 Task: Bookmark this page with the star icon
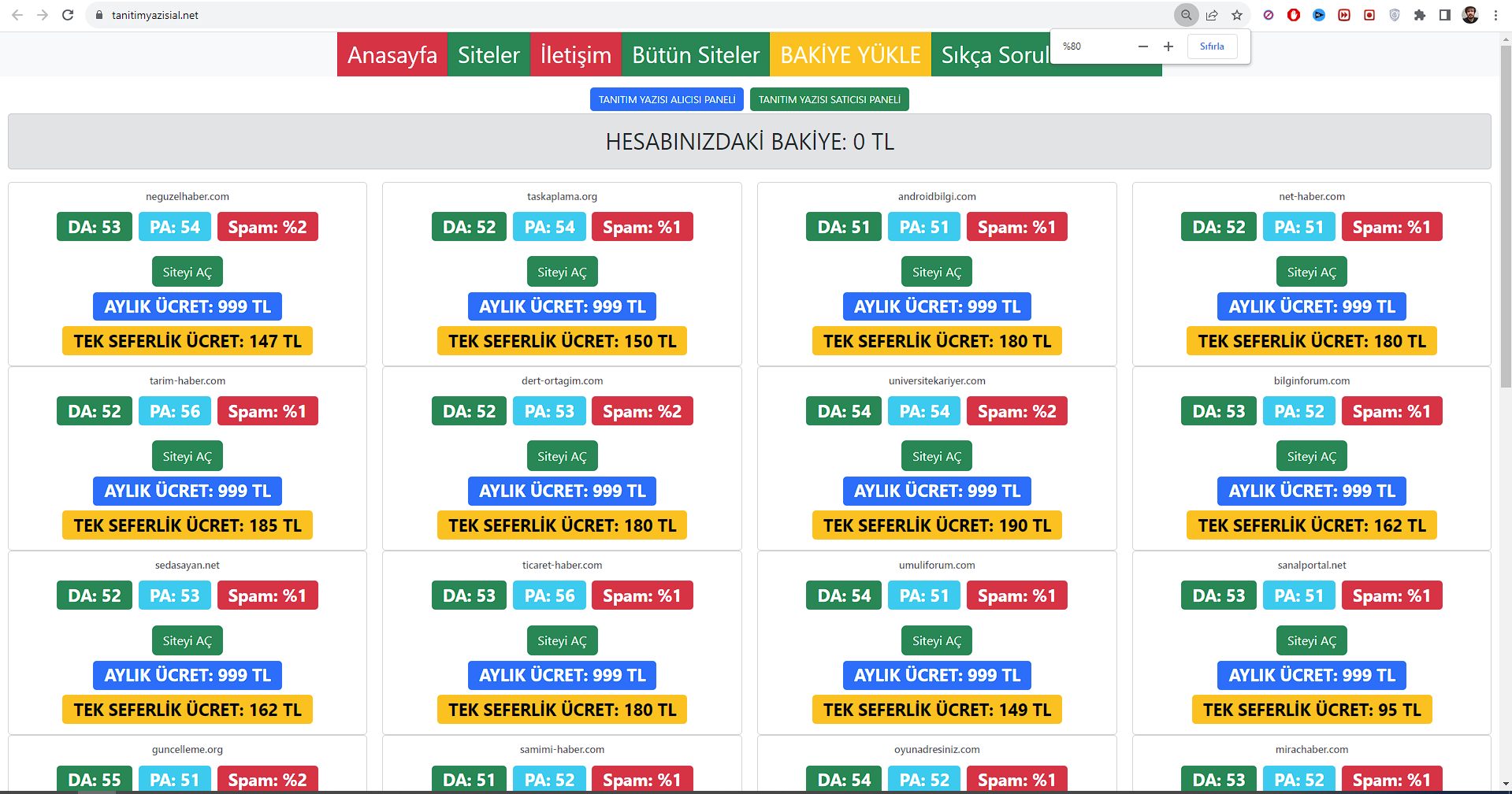pyautogui.click(x=1237, y=15)
